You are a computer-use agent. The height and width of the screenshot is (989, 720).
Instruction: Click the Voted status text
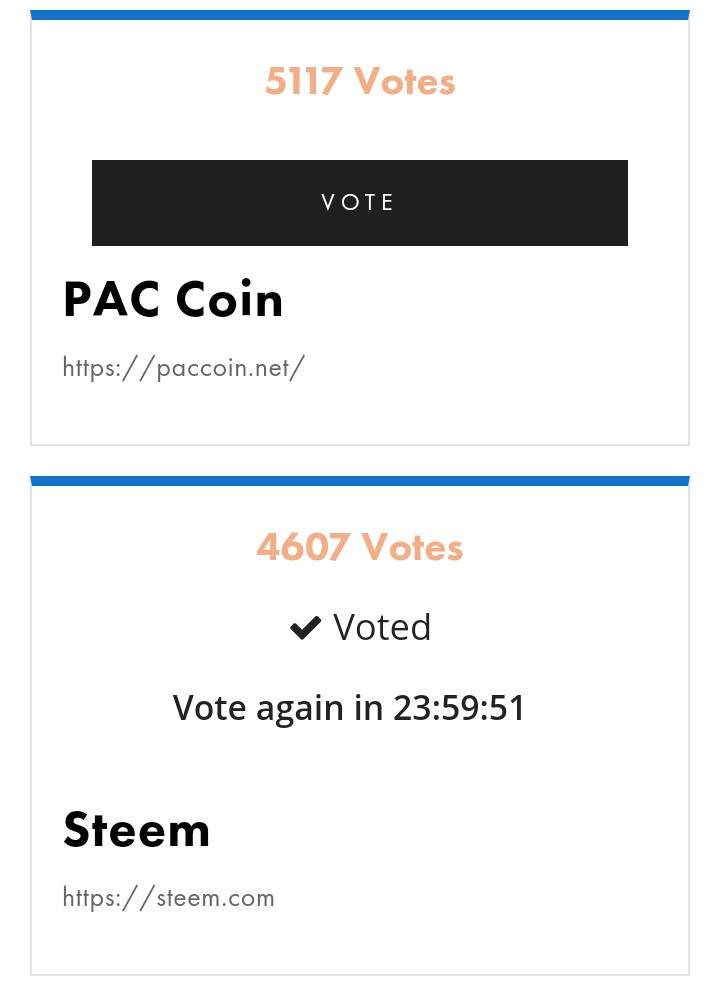(x=382, y=628)
